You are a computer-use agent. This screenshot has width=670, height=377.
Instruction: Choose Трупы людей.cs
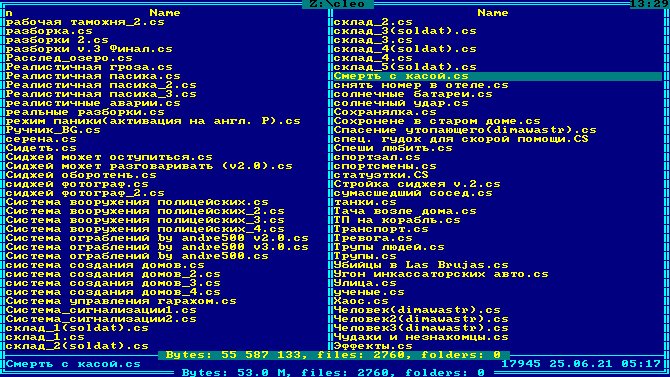coord(389,247)
